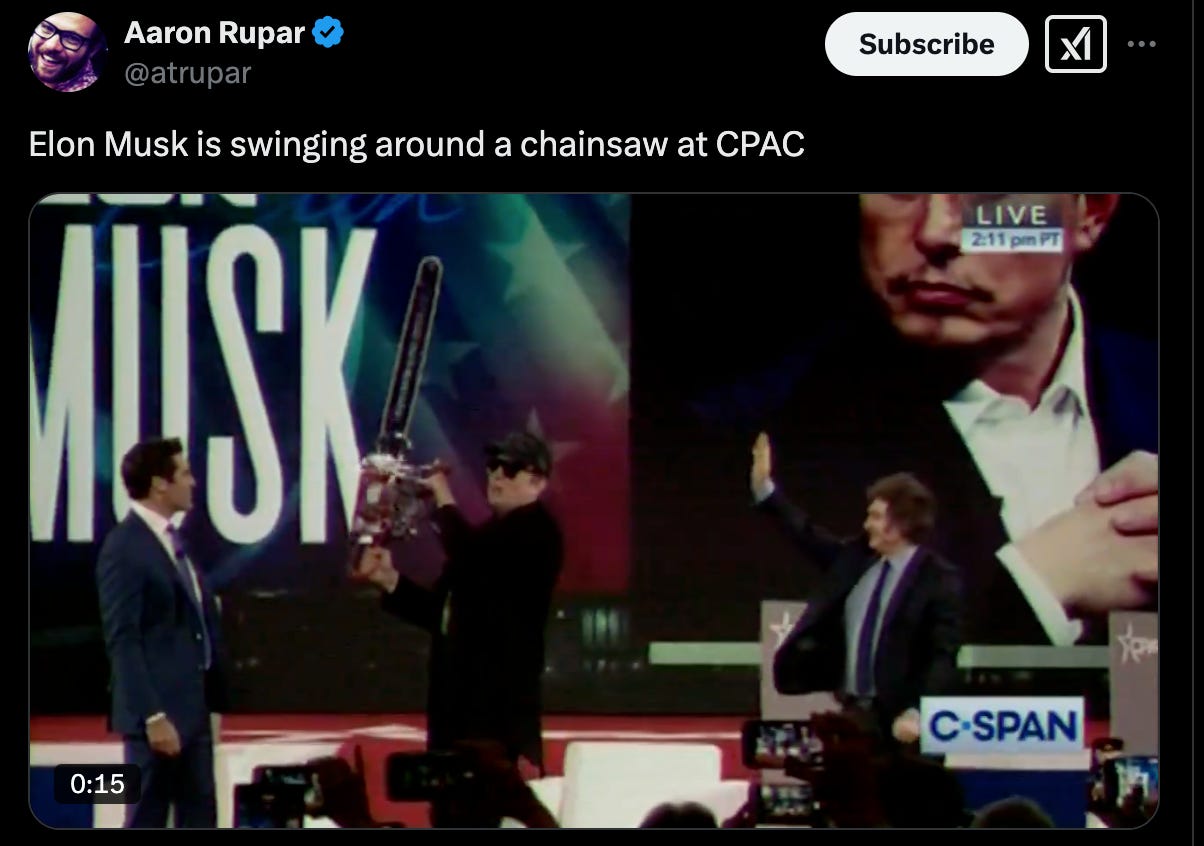Play the CPAC chainsaw video

click(594, 510)
